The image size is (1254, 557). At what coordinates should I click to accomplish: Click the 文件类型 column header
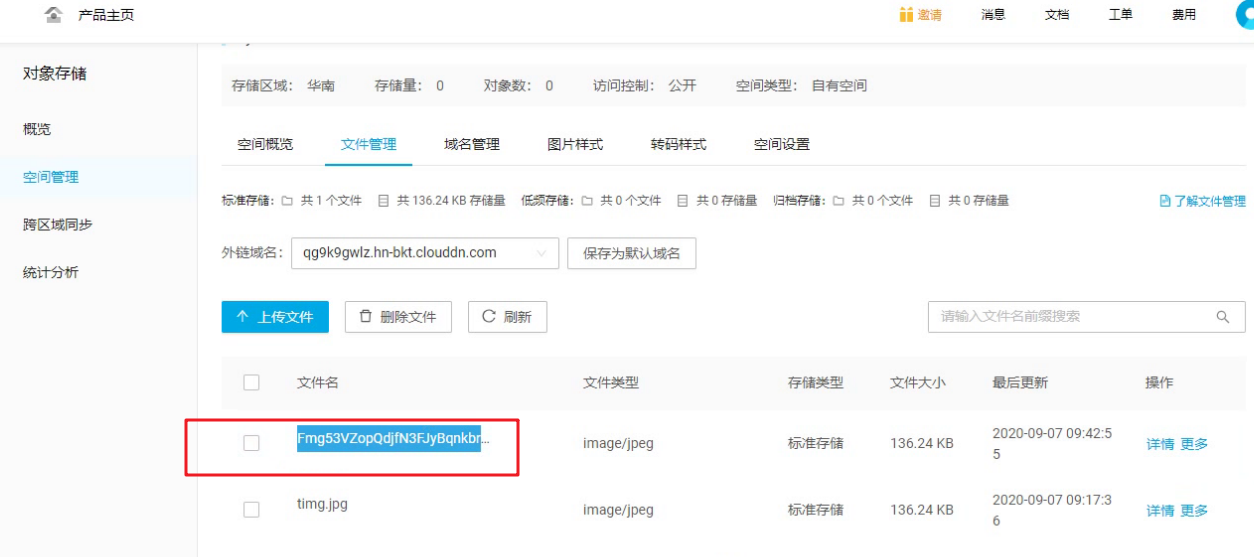[x=611, y=383]
